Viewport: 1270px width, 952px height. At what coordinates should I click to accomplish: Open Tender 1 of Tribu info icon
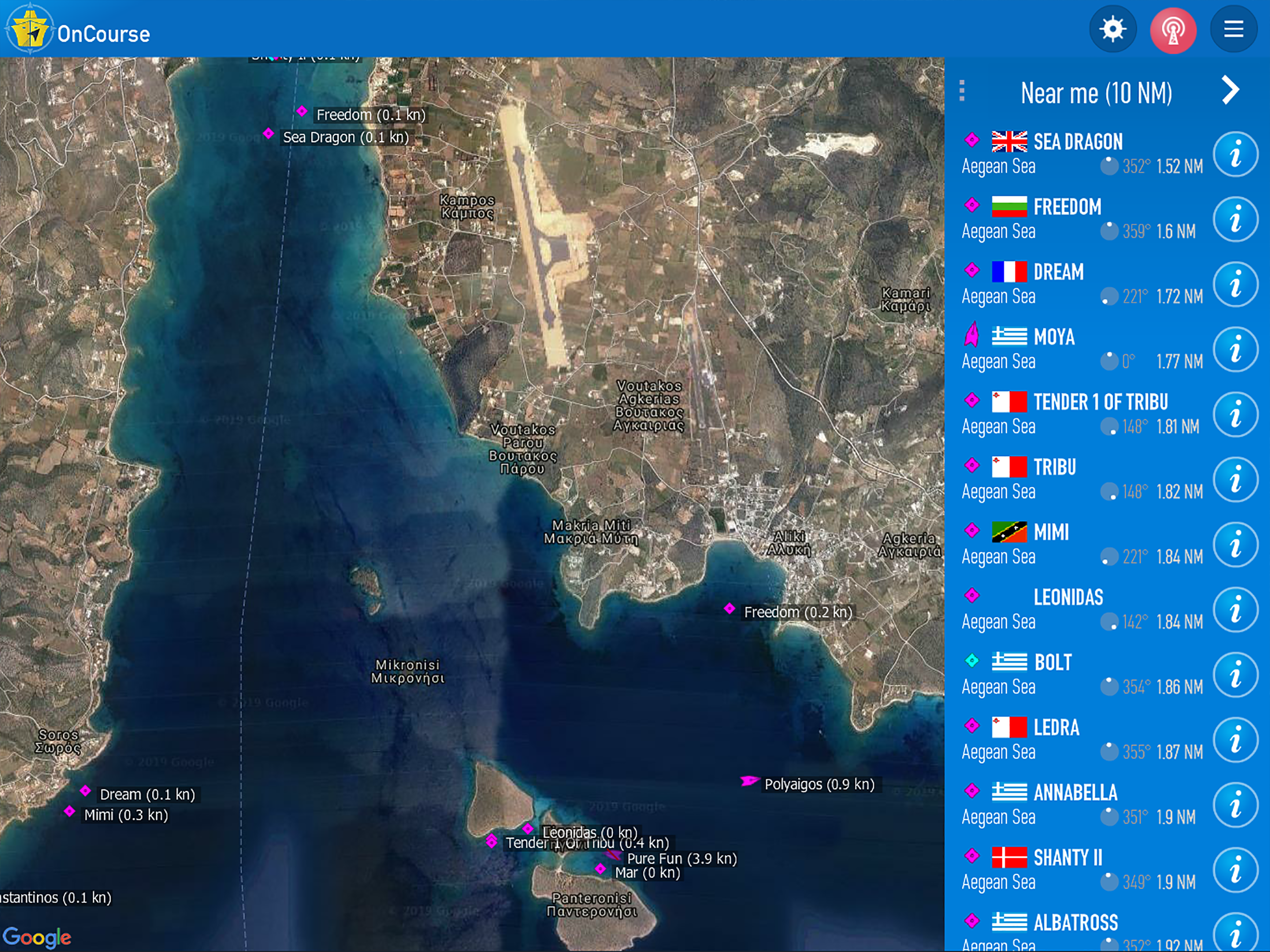tap(1235, 415)
